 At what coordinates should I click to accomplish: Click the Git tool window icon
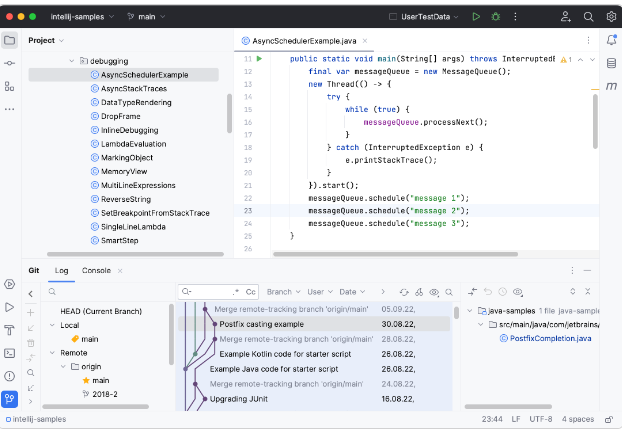[x=10, y=399]
